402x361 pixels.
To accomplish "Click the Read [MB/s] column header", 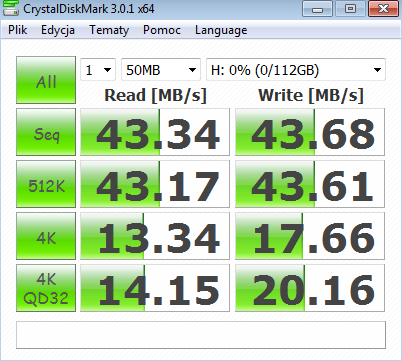I will (155, 95).
